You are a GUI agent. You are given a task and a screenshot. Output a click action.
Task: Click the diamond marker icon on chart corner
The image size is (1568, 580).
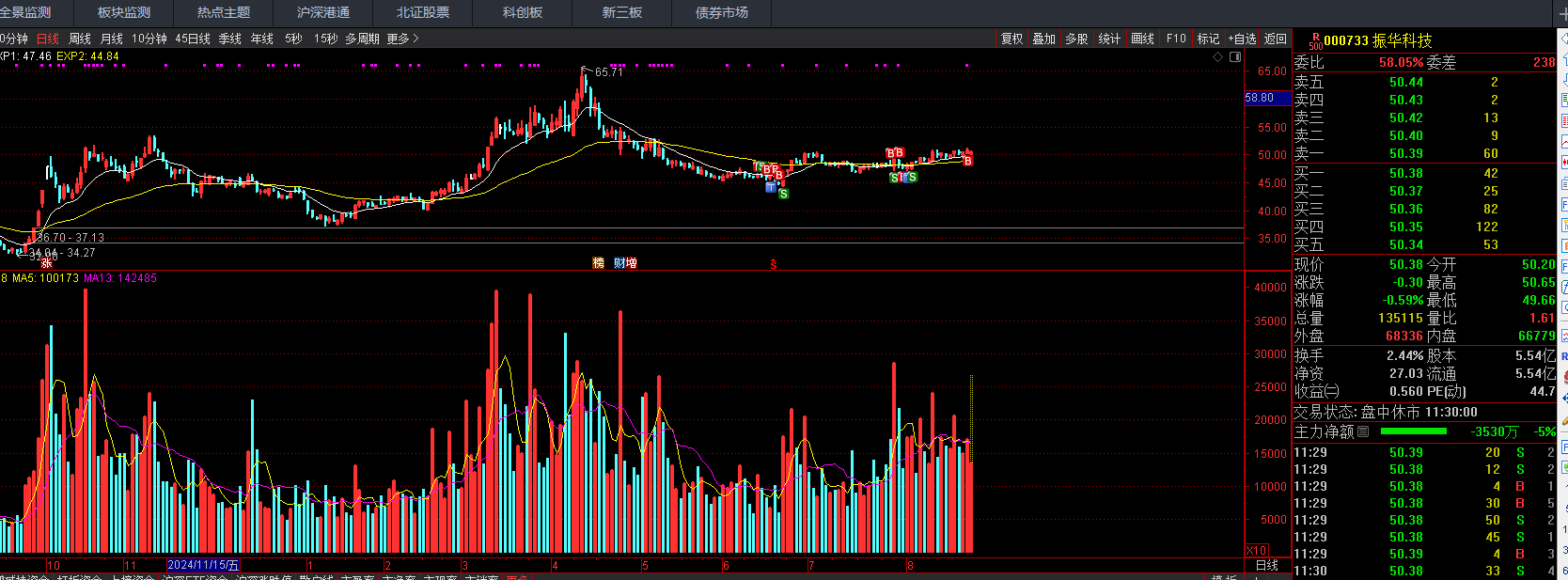(1218, 56)
